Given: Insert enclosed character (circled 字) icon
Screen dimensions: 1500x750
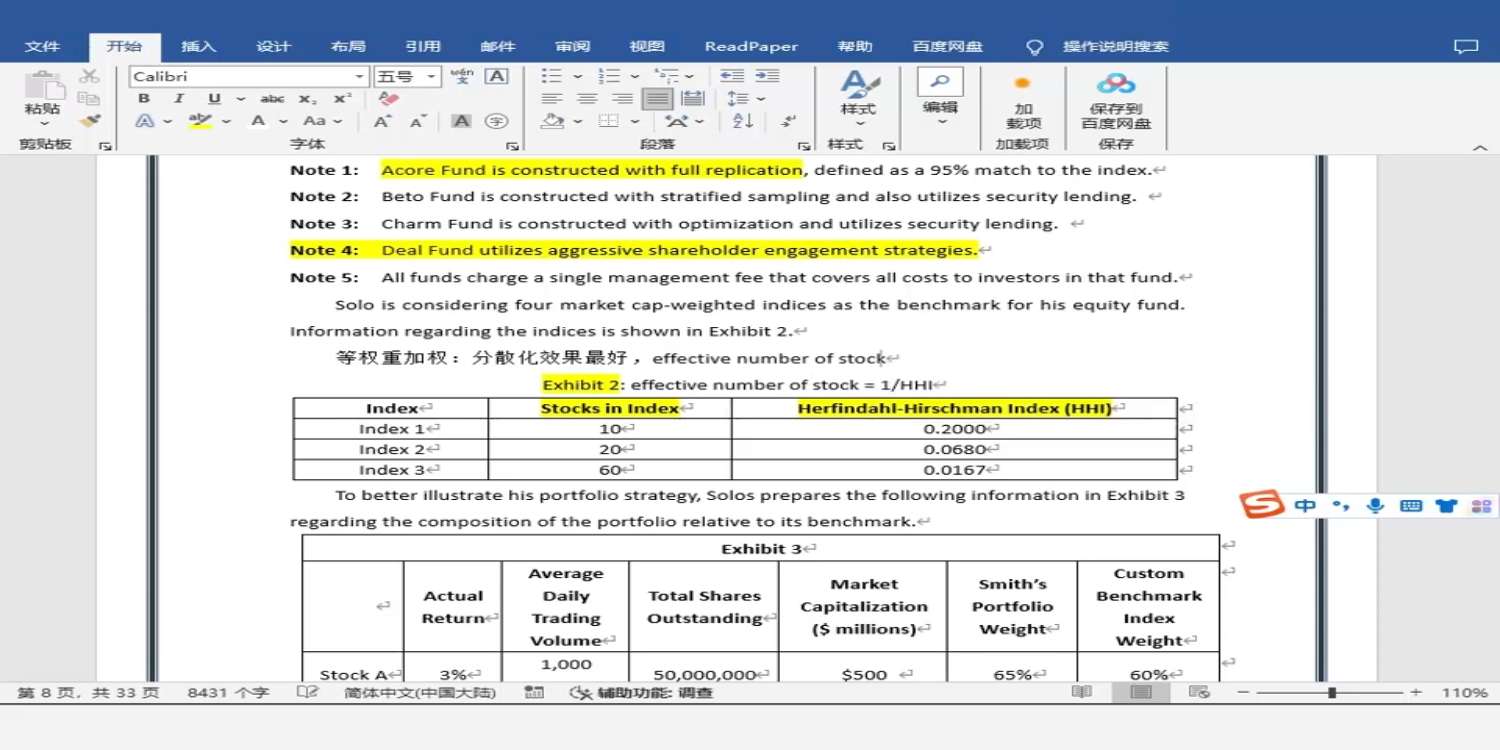Looking at the screenshot, I should pos(496,121).
